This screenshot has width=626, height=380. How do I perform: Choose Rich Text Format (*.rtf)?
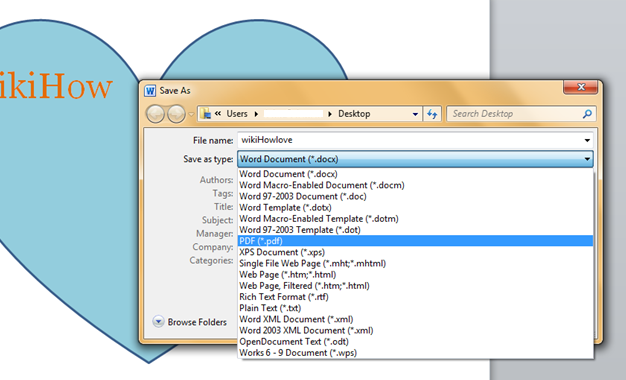pos(415,297)
